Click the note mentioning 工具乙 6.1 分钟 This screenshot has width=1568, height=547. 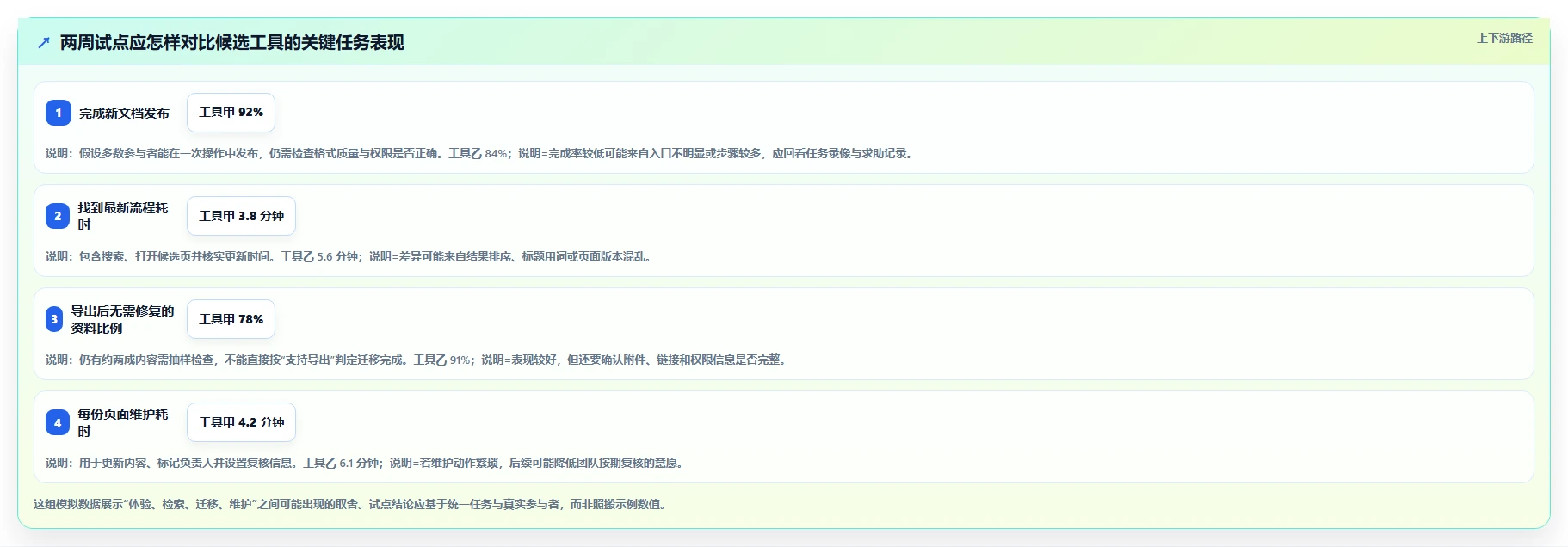(367, 463)
